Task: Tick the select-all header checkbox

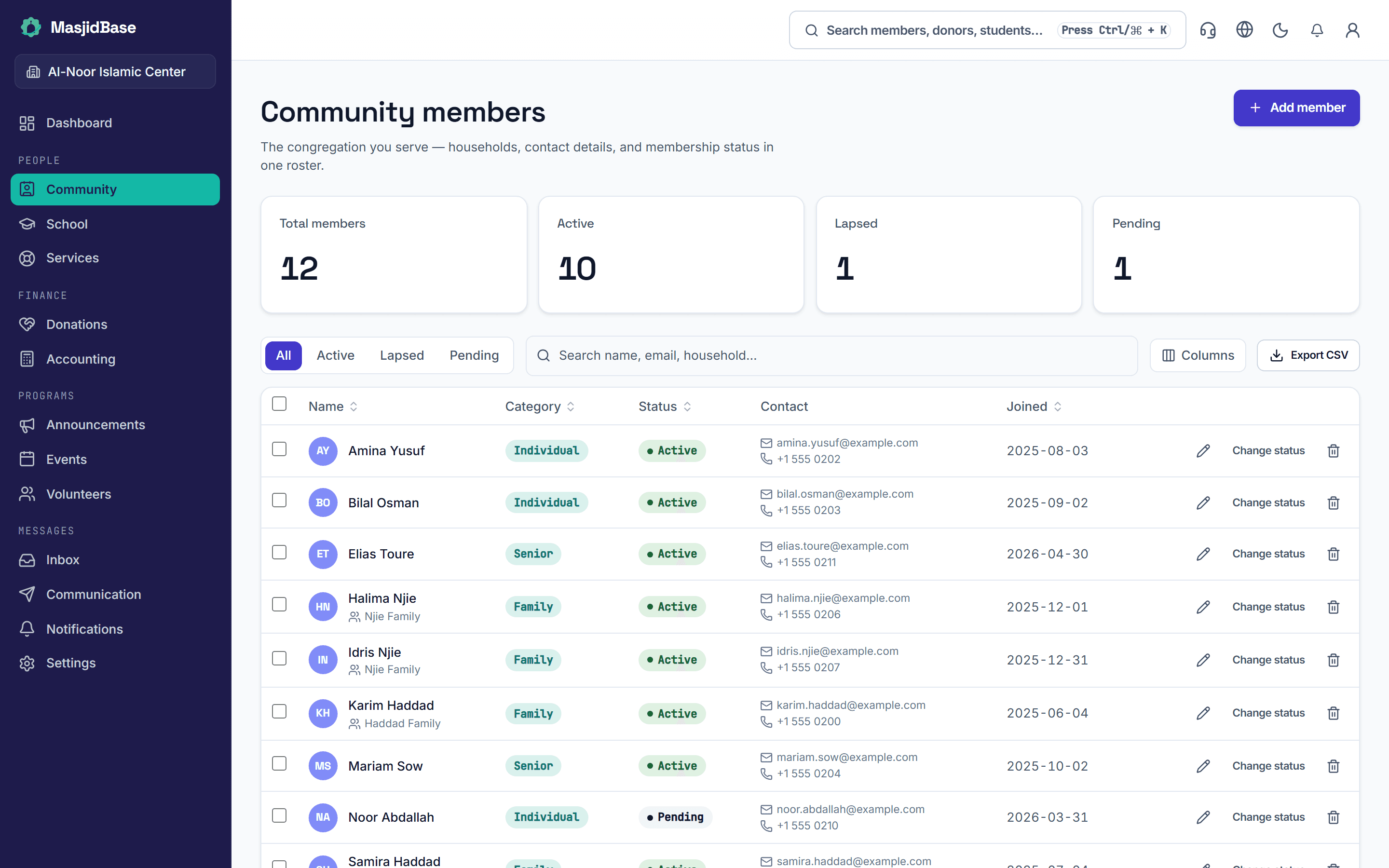Action: [x=279, y=404]
